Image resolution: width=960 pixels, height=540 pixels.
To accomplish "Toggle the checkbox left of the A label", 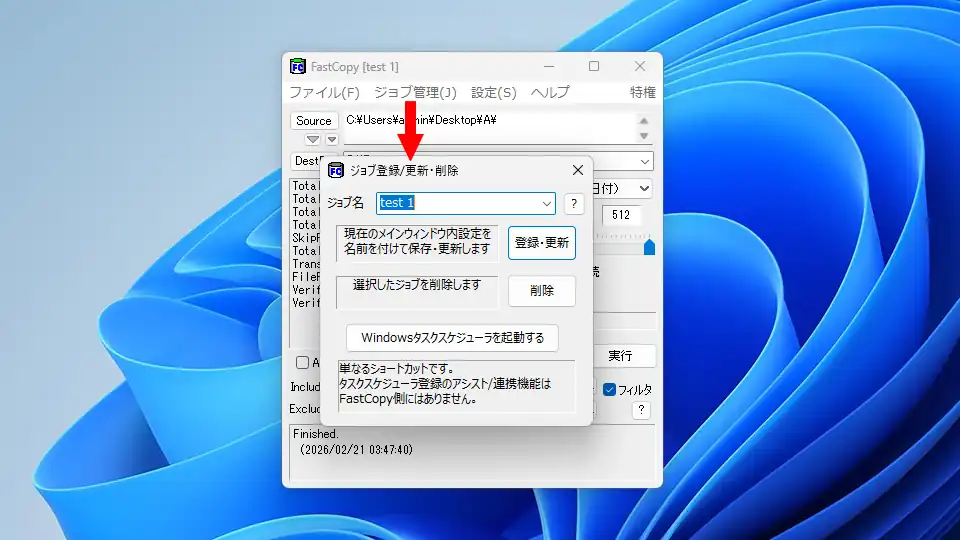I will [302, 362].
